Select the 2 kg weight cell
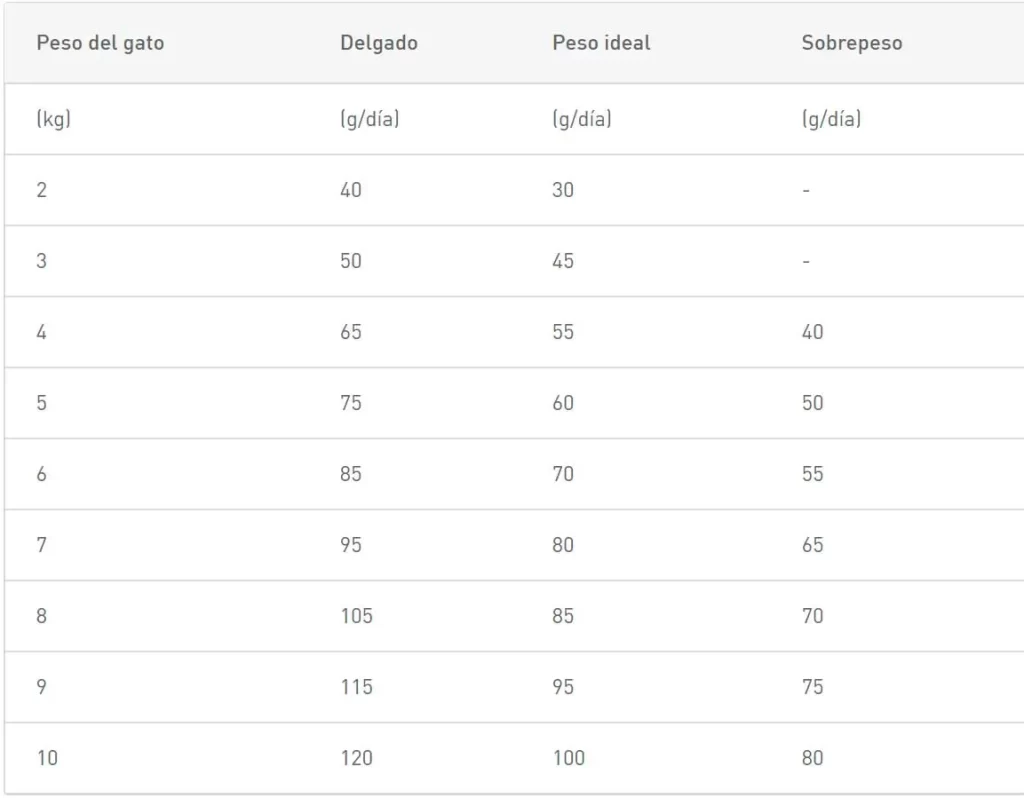The image size is (1024, 798). click(42, 190)
